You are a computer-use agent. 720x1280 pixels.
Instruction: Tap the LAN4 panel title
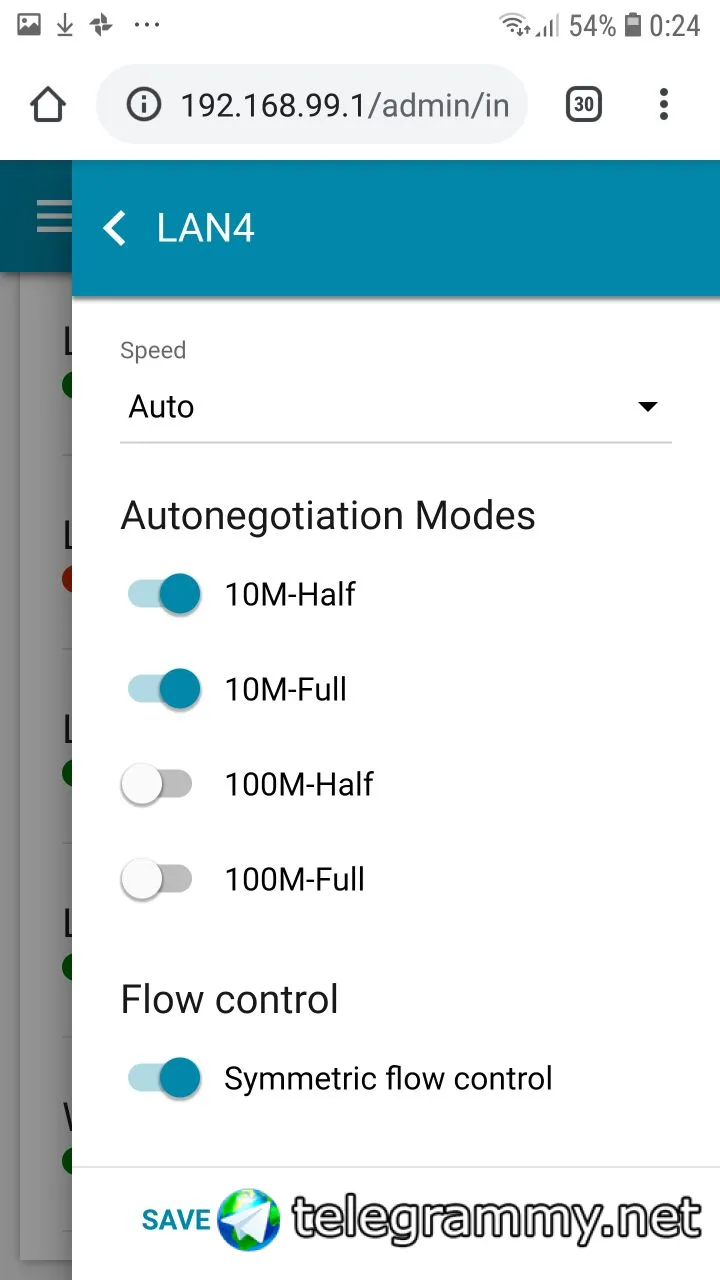click(x=206, y=228)
